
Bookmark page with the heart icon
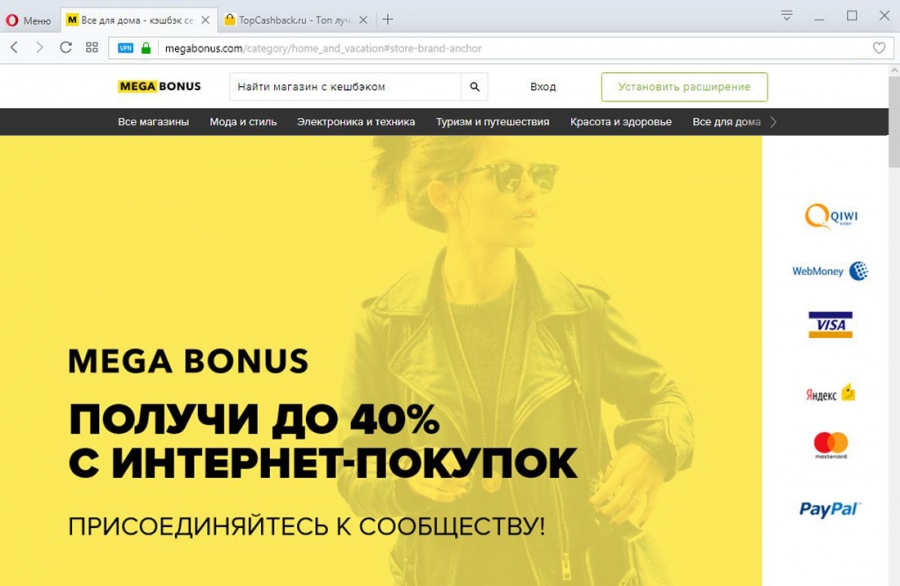[879, 48]
